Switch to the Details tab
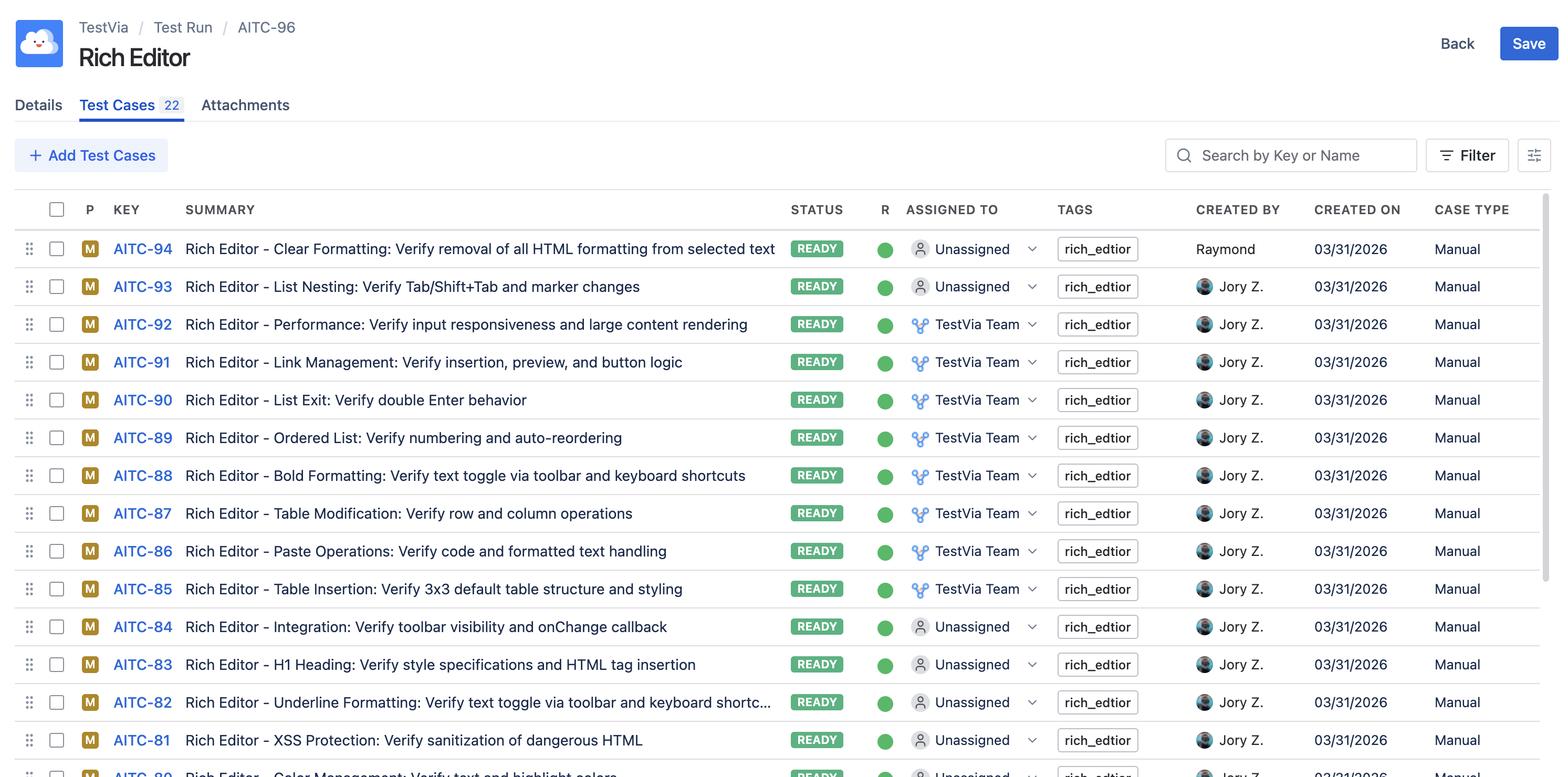Screen dimensions: 1568x777 [38, 106]
